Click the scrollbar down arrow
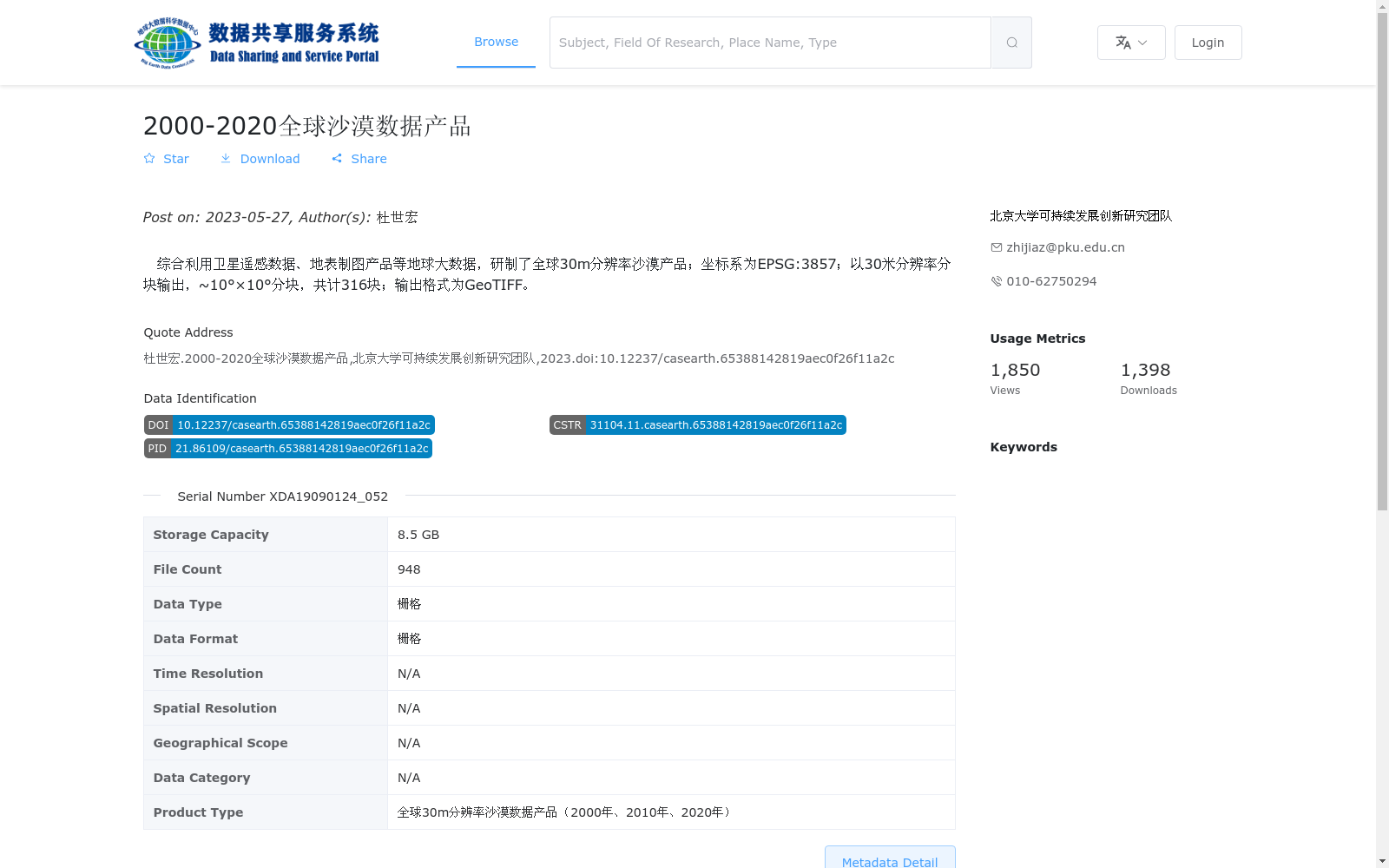The image size is (1389, 868). click(x=1382, y=862)
